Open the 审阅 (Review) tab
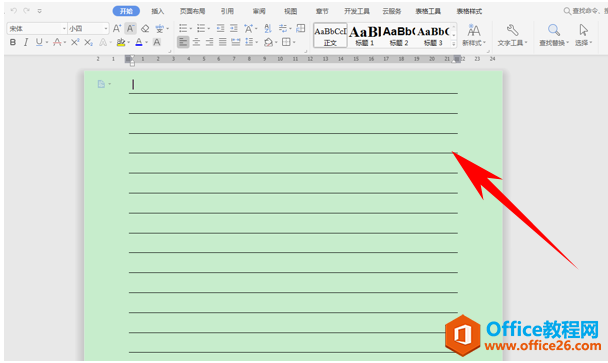608x363 pixels. coord(259,11)
